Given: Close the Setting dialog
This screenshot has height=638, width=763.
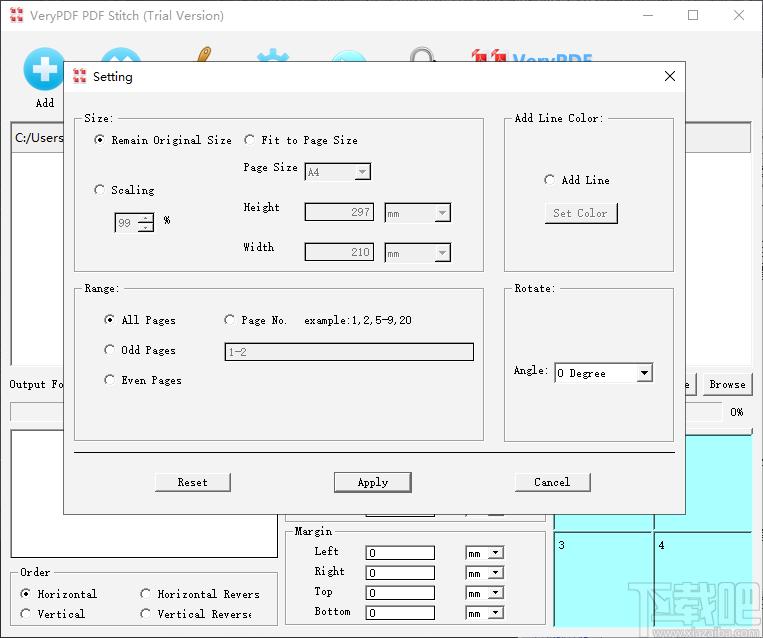Looking at the screenshot, I should point(670,76).
